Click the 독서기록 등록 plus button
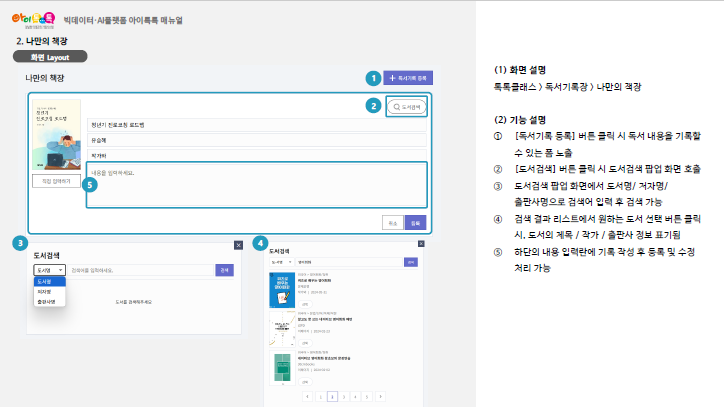 (x=409, y=77)
